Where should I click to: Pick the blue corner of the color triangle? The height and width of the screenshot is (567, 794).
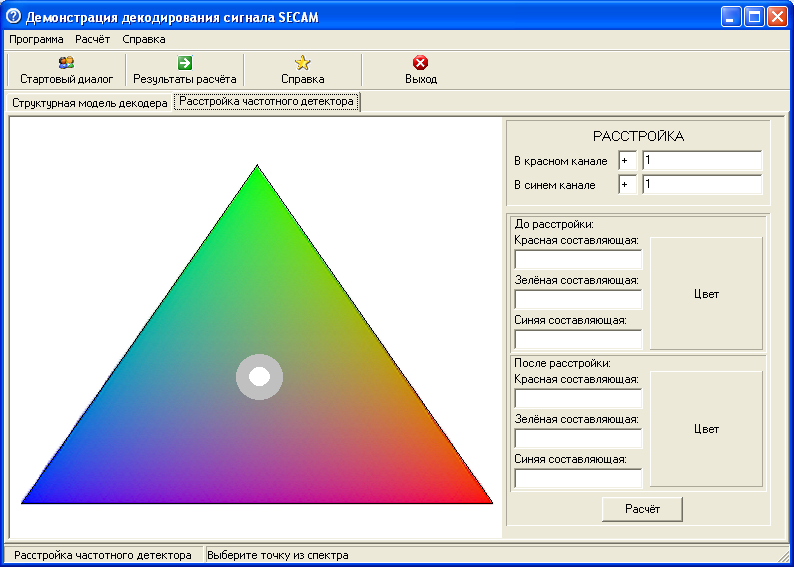click(x=26, y=500)
